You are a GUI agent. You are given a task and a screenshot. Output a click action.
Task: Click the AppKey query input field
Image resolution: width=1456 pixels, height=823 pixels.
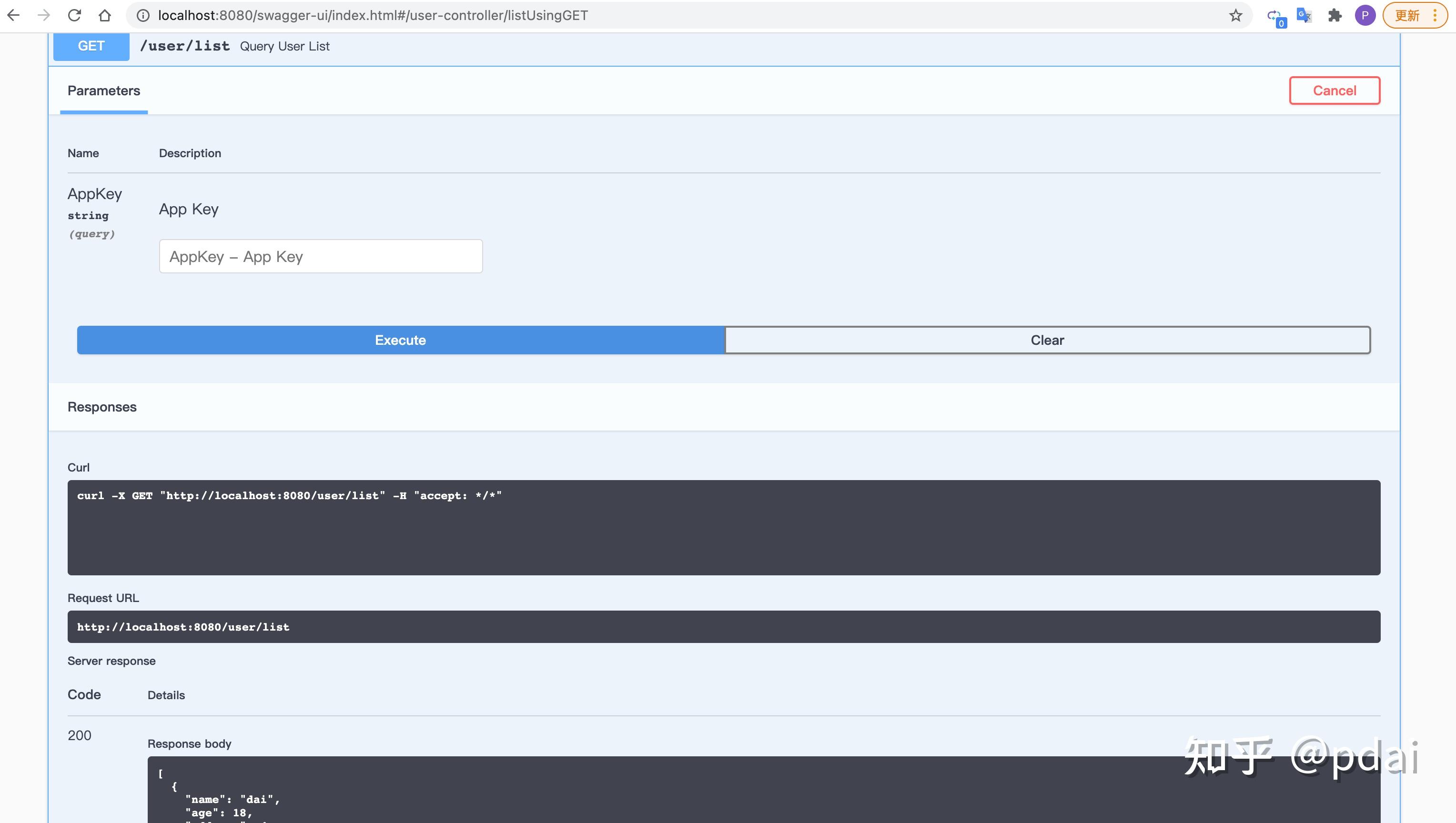(x=321, y=257)
